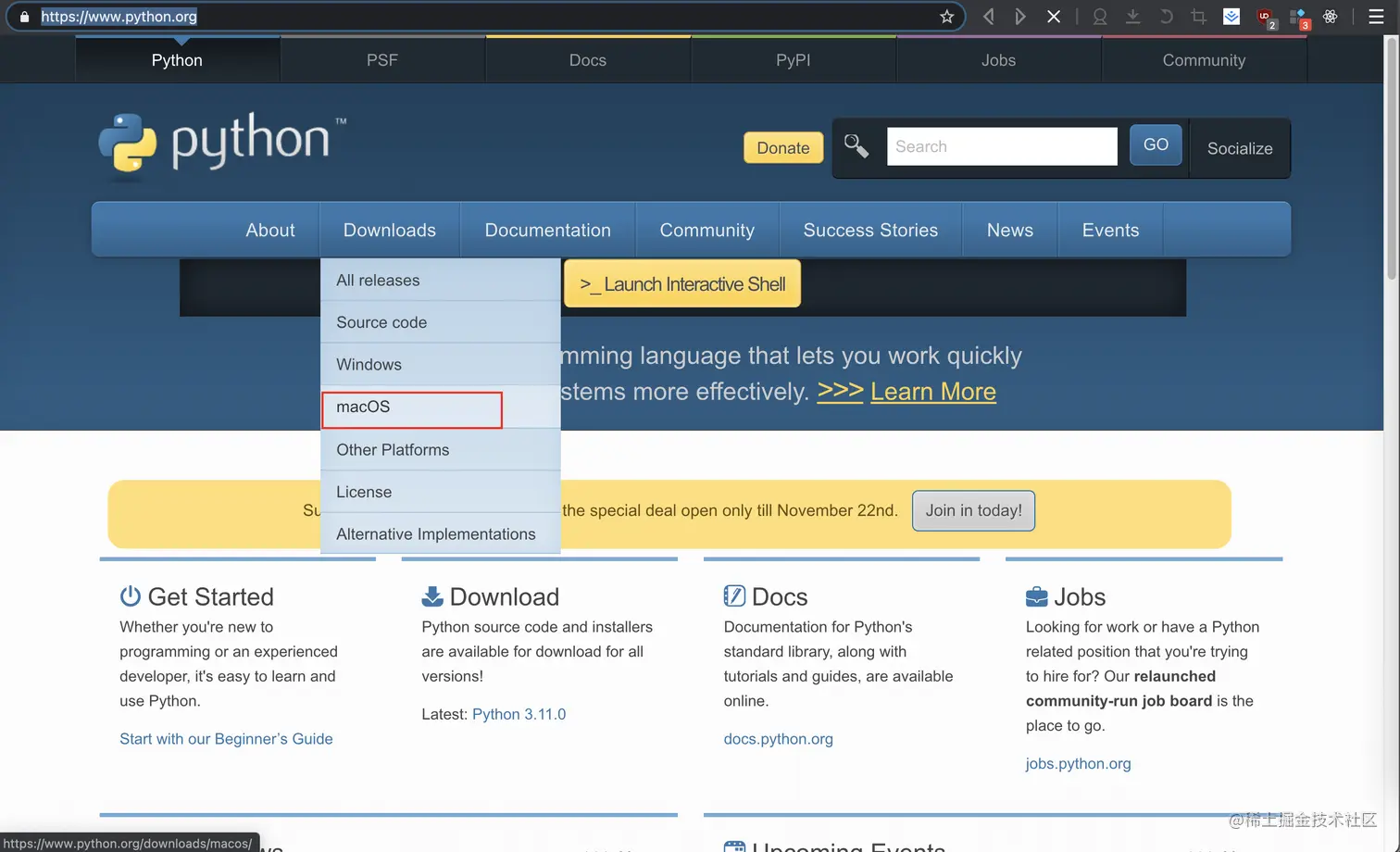Bookmark this page with the star icon

tap(946, 17)
